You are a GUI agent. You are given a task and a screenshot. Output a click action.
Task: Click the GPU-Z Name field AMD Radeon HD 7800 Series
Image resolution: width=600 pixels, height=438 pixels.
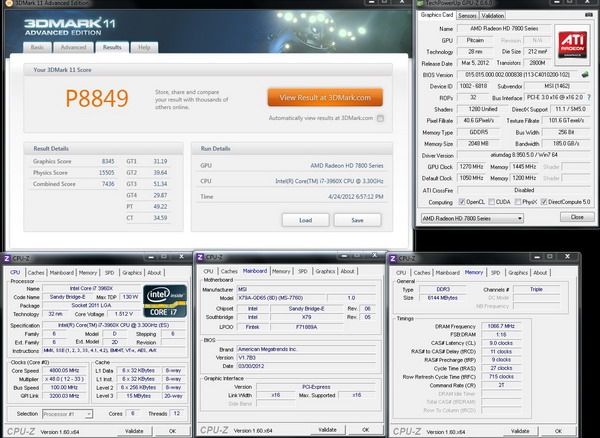504,29
